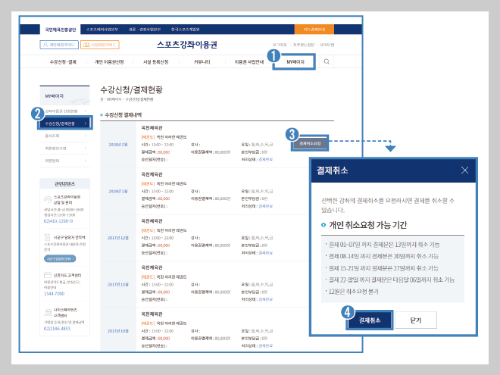Click the 수강신청/결제현황 page heading
This screenshot has height=375, width=500.
(x=131, y=90)
